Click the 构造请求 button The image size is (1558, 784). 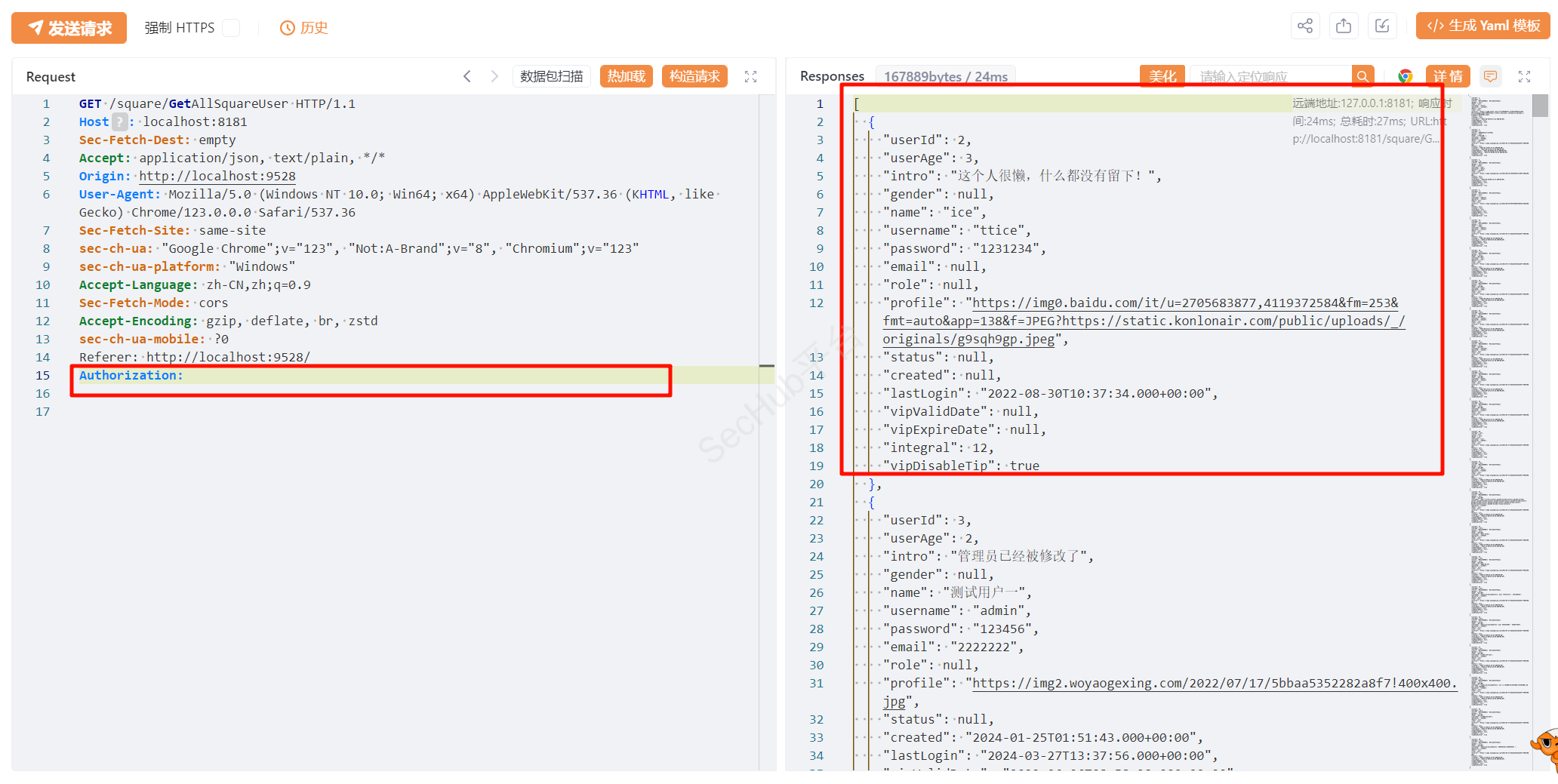tap(694, 76)
